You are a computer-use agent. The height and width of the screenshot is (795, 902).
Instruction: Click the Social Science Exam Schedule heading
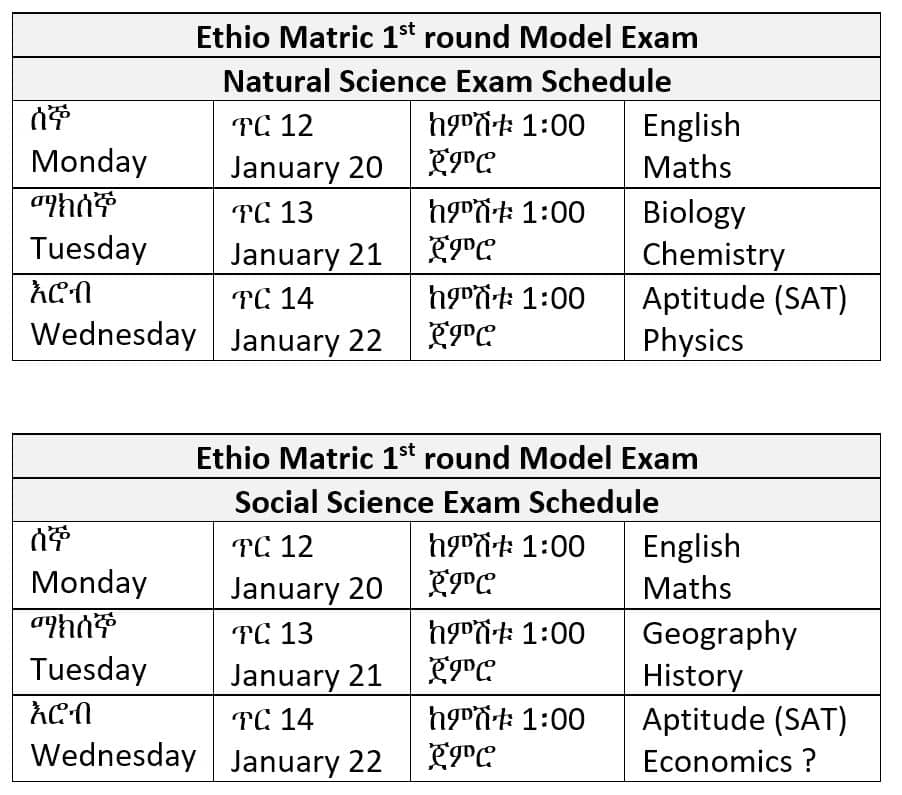(x=446, y=501)
